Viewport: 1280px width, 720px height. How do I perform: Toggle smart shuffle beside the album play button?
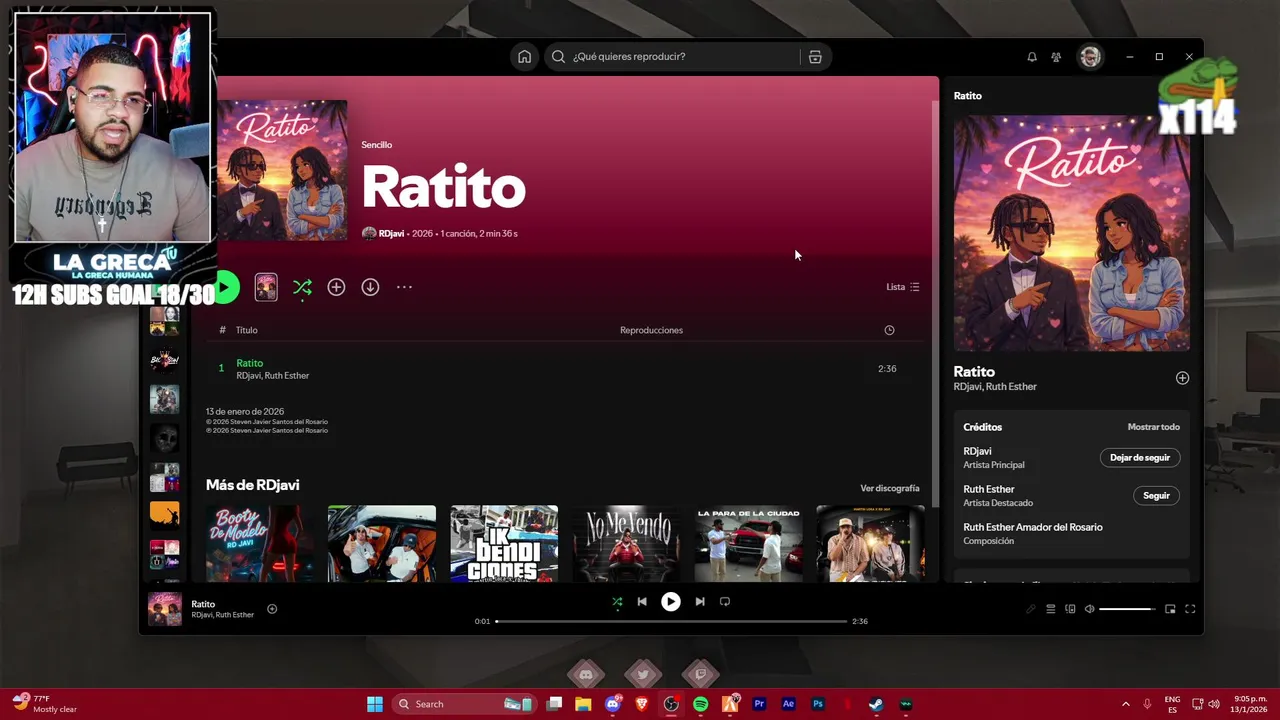tap(302, 287)
